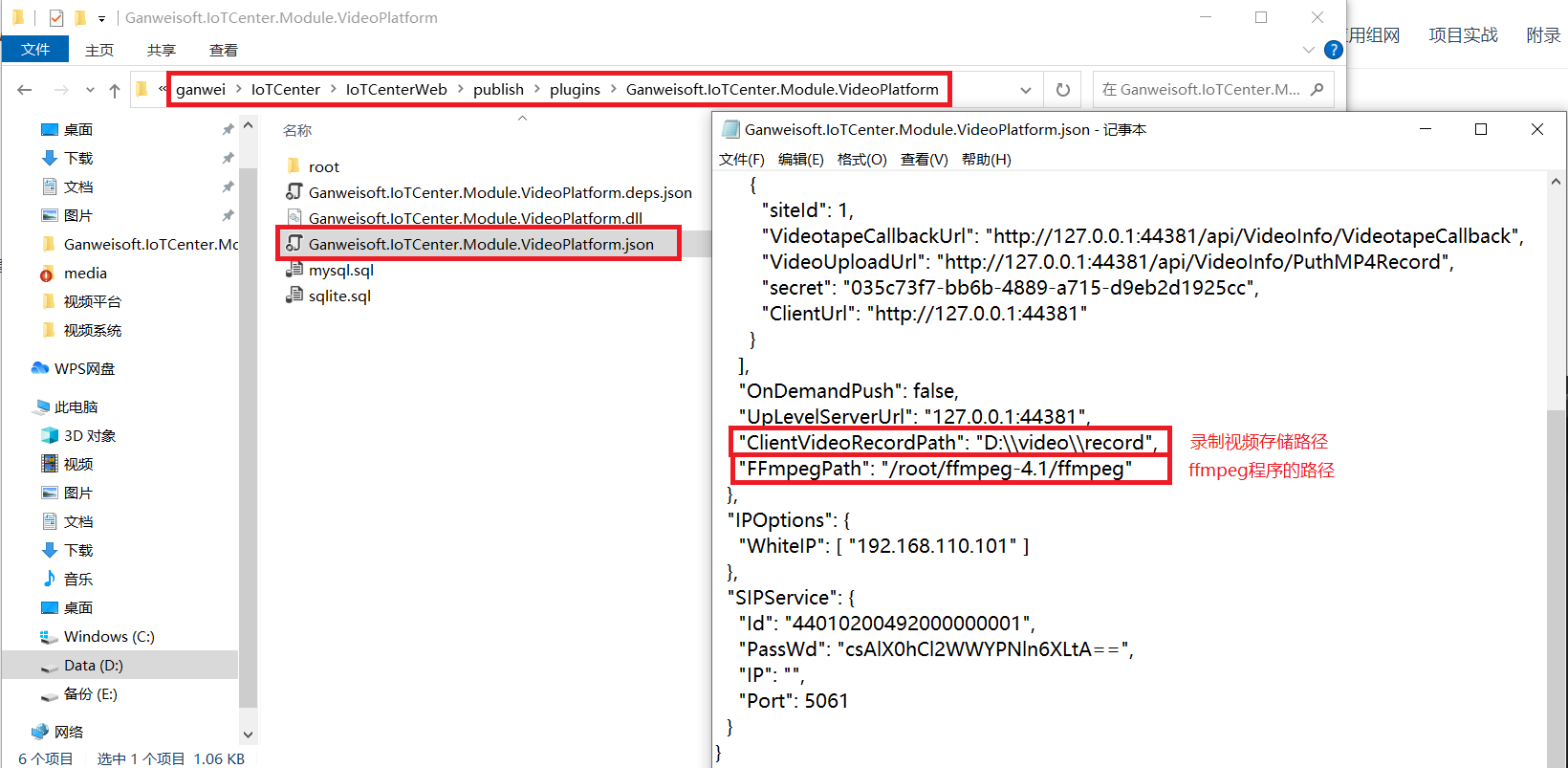Image resolution: width=1568 pixels, height=768 pixels.
Task: Focus the Explorer search box
Action: pyautogui.click(x=1212, y=89)
